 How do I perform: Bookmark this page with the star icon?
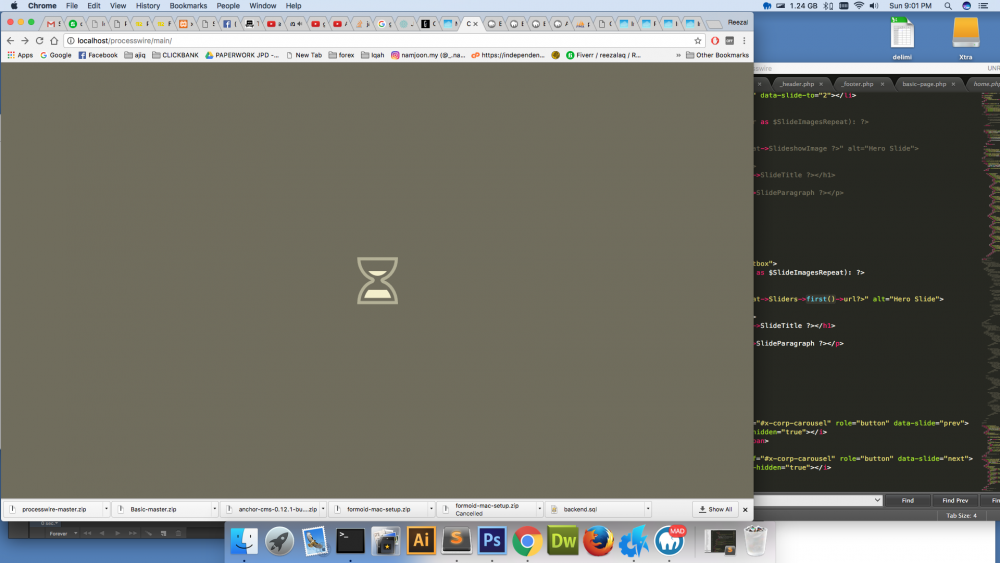tap(698, 40)
